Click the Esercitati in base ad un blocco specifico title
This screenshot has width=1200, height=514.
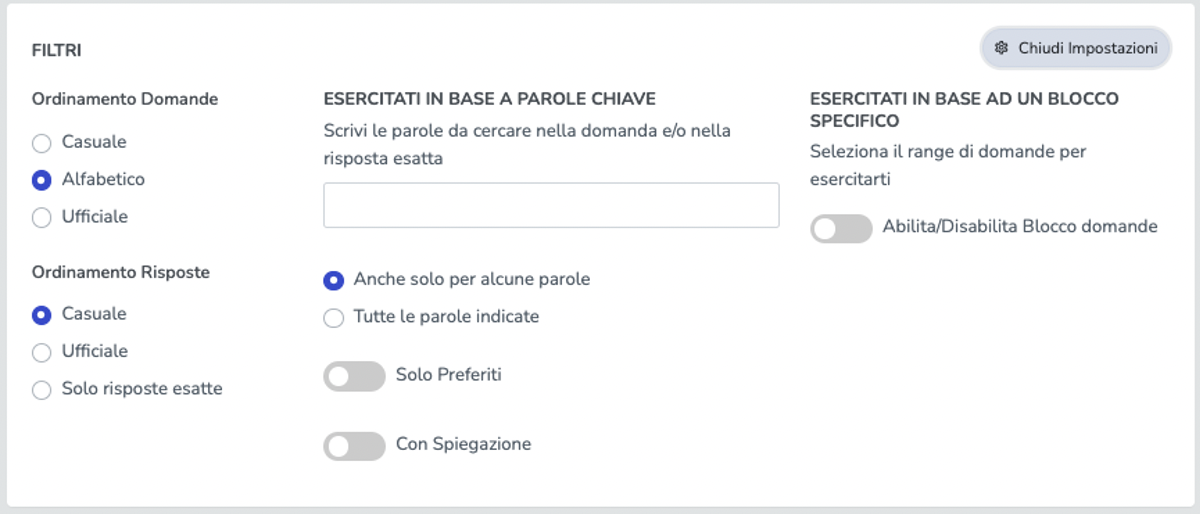click(x=964, y=110)
